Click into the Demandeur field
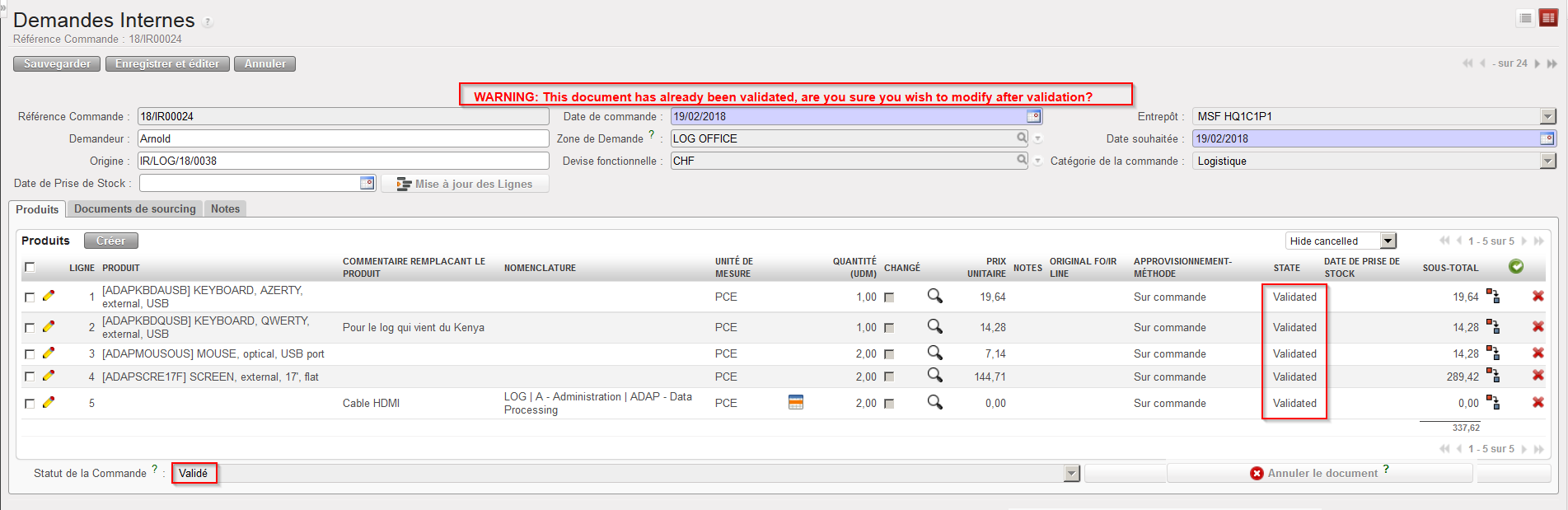This screenshot has width=1568, height=510. 343,138
